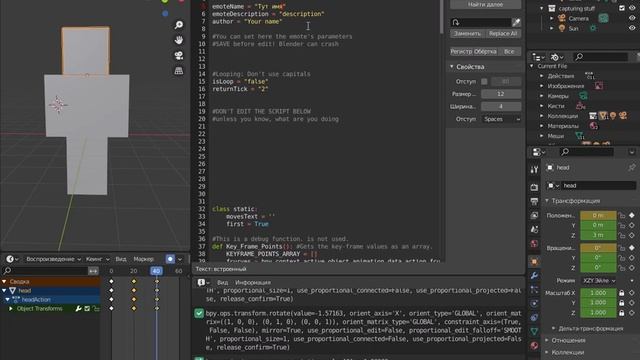
Task: Open the Material properties tab icon
Action: [x=534, y=346]
